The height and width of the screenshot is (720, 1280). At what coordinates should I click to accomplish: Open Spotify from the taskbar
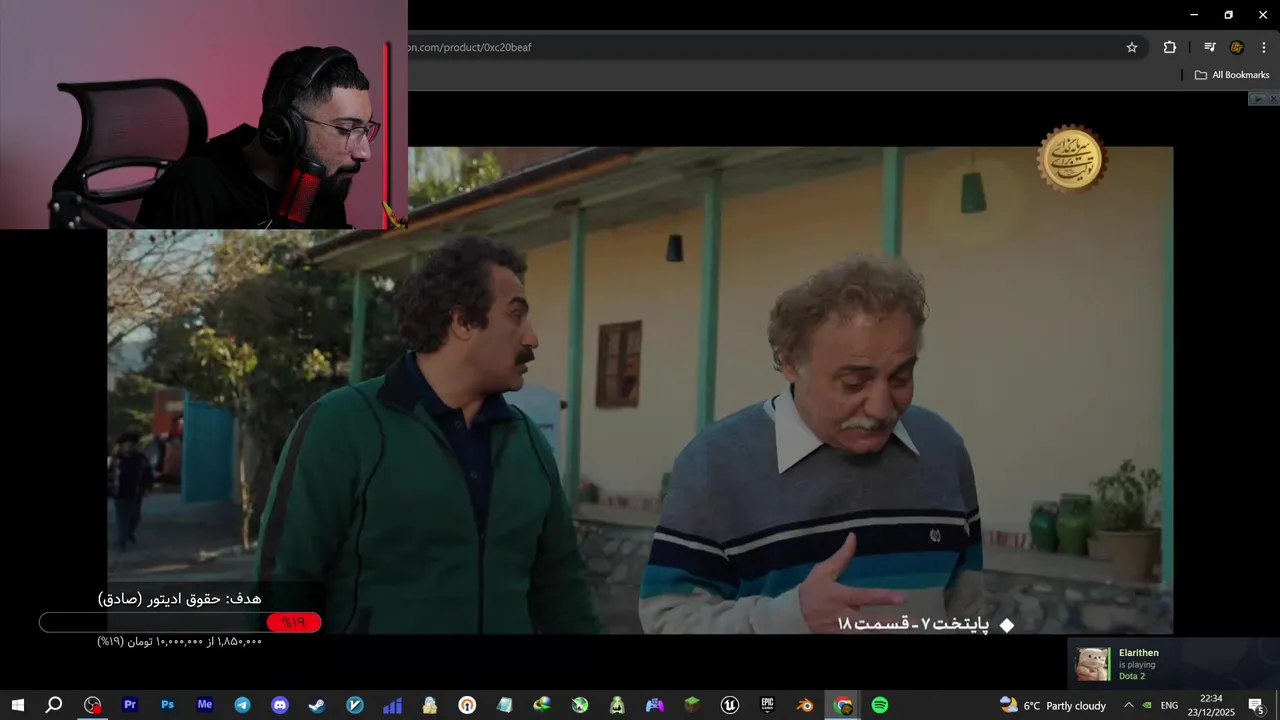click(x=880, y=705)
